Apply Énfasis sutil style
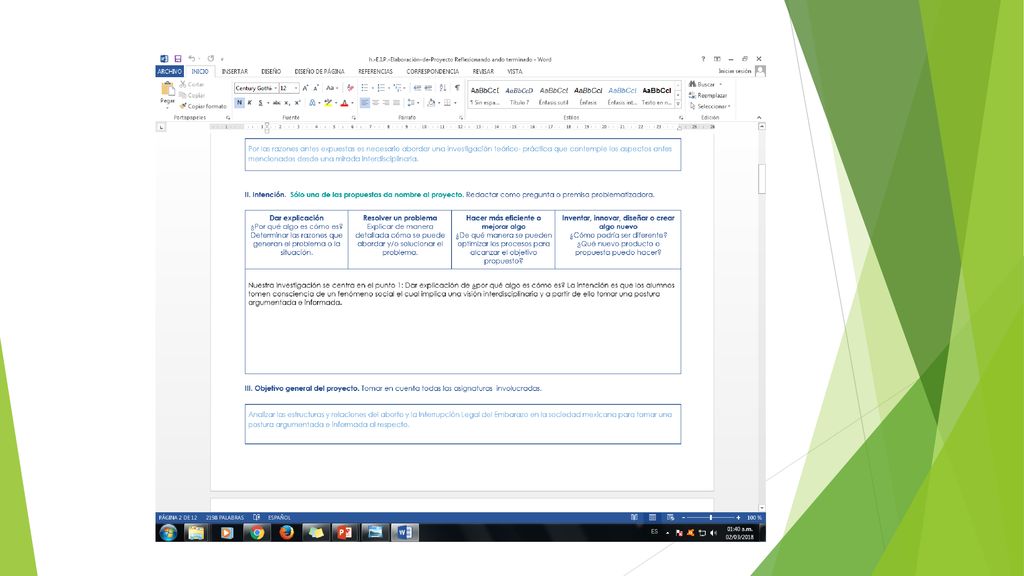The width and height of the screenshot is (1024, 576). (554, 96)
